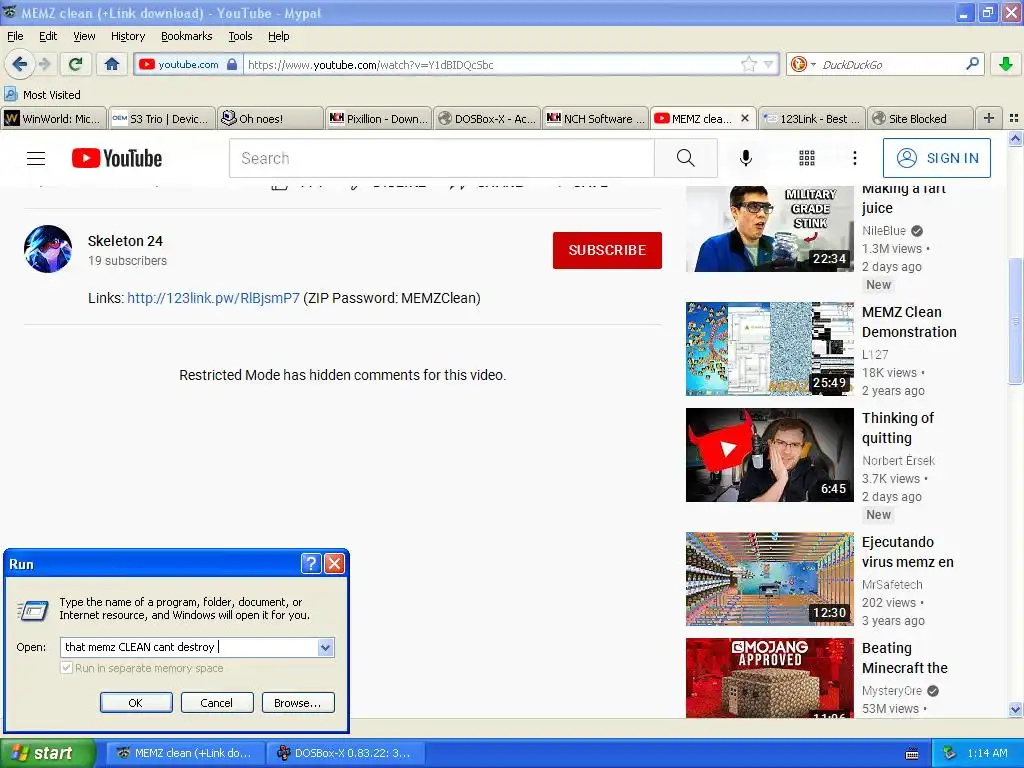1024x768 pixels.
Task: Expand the Run dialog Open dropdown arrow
Action: click(x=325, y=647)
